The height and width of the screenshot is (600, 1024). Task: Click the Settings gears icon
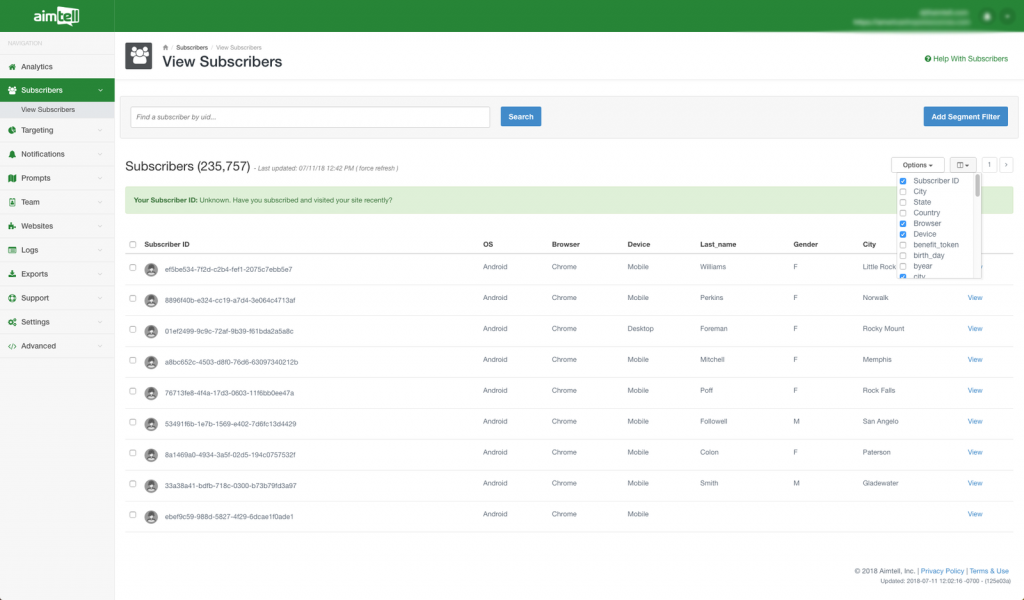[x=12, y=322]
